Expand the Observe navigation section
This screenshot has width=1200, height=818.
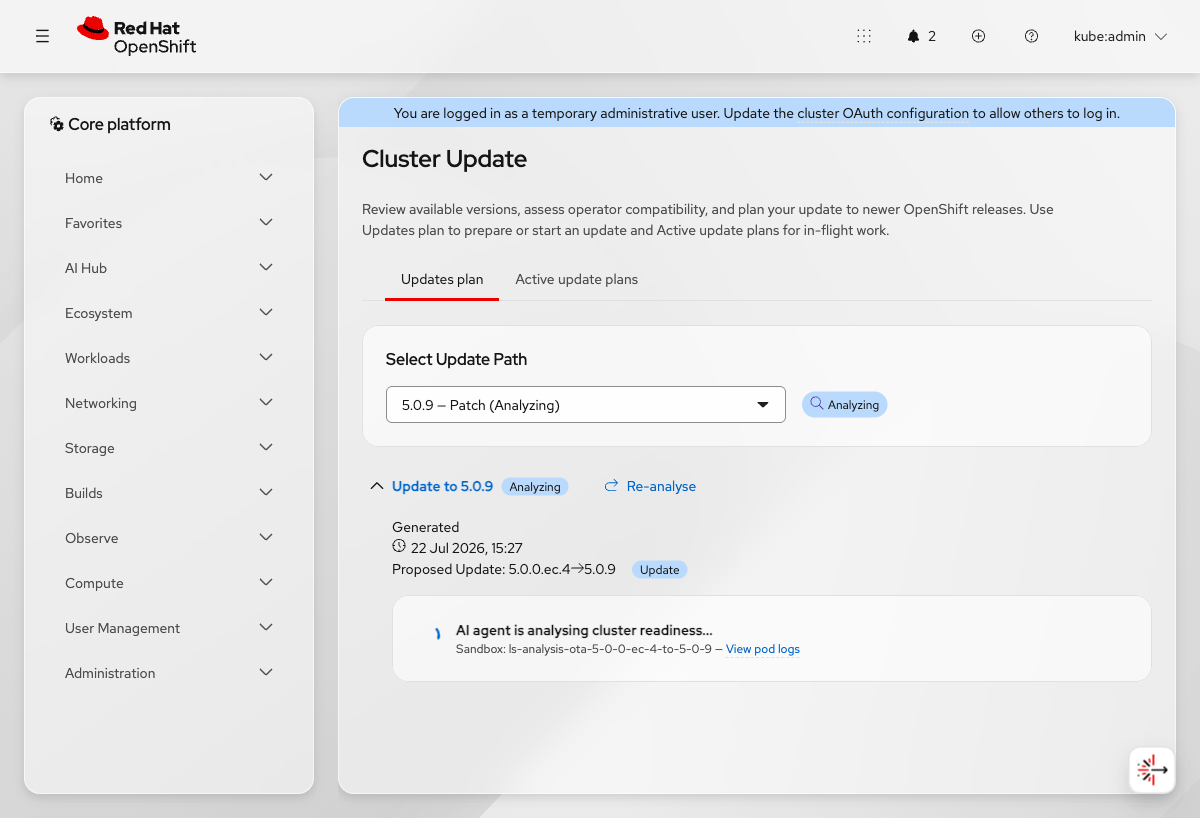(x=169, y=538)
